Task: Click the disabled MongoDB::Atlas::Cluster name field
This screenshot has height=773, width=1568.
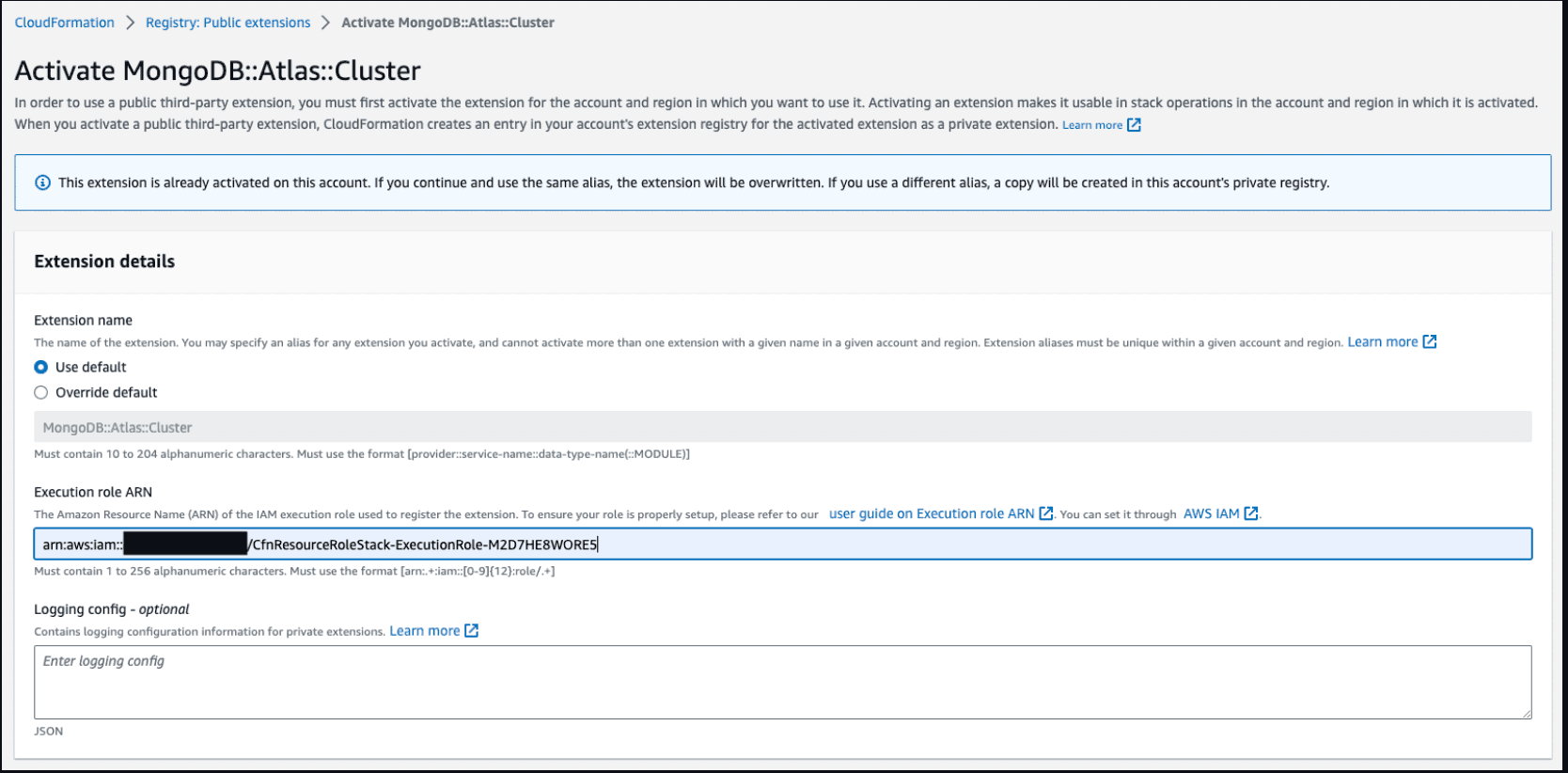Action: 782,427
